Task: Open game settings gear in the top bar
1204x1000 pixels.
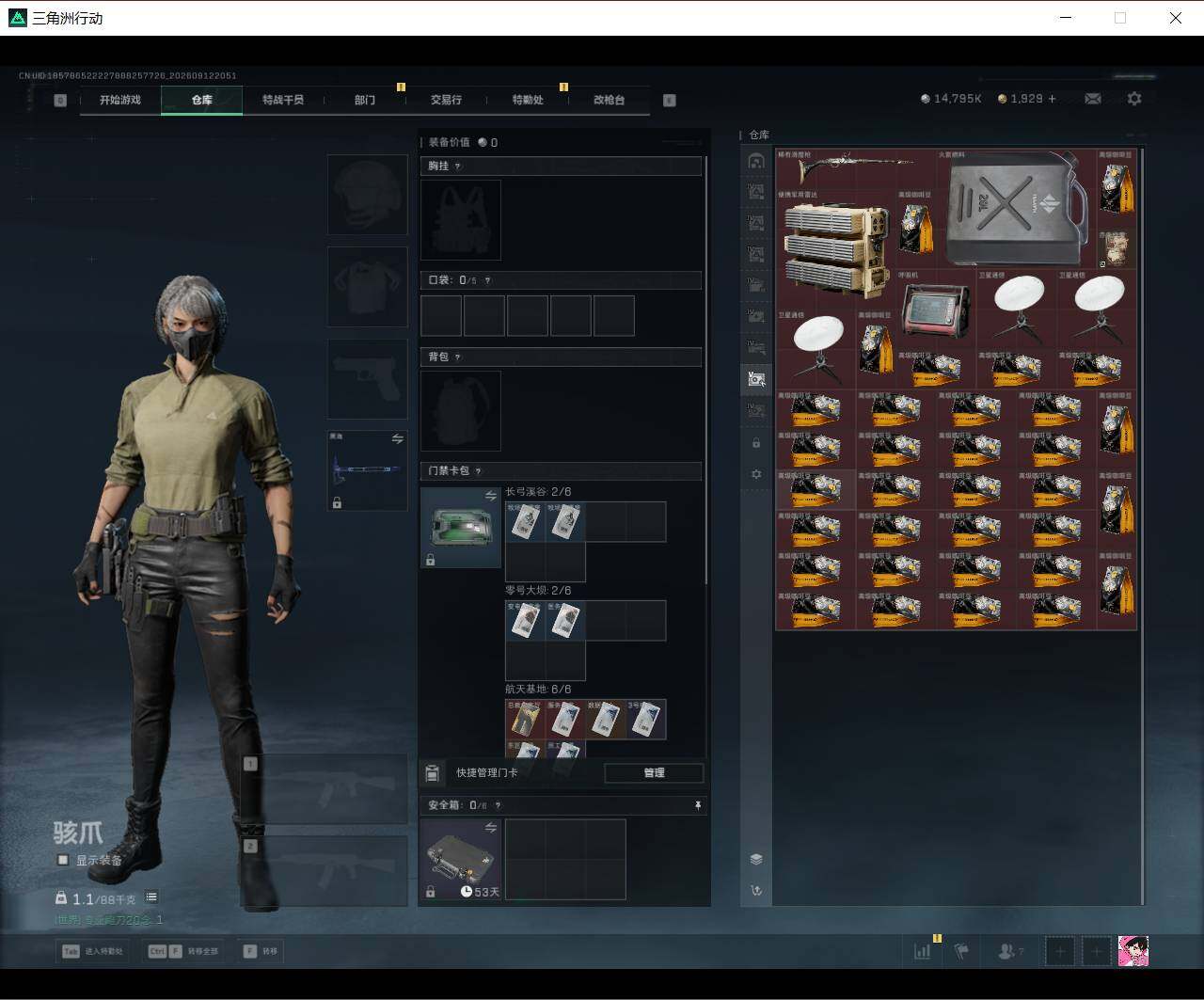Action: tap(1134, 99)
